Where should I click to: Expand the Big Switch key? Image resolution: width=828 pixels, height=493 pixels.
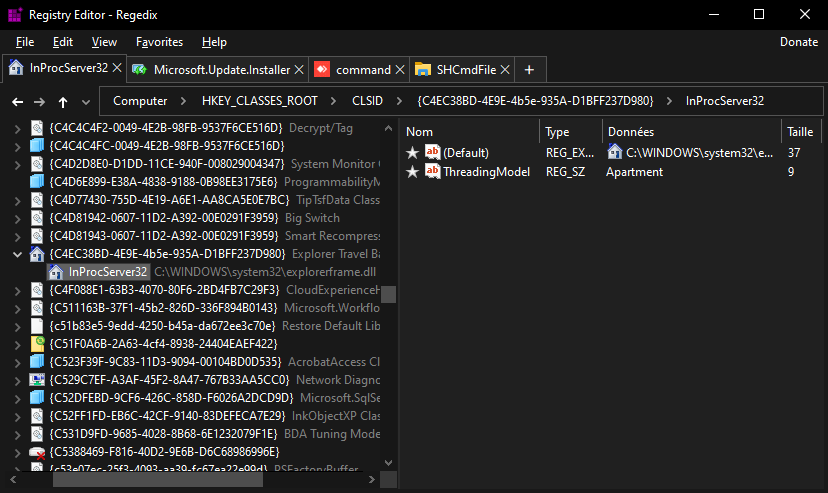click(x=17, y=219)
